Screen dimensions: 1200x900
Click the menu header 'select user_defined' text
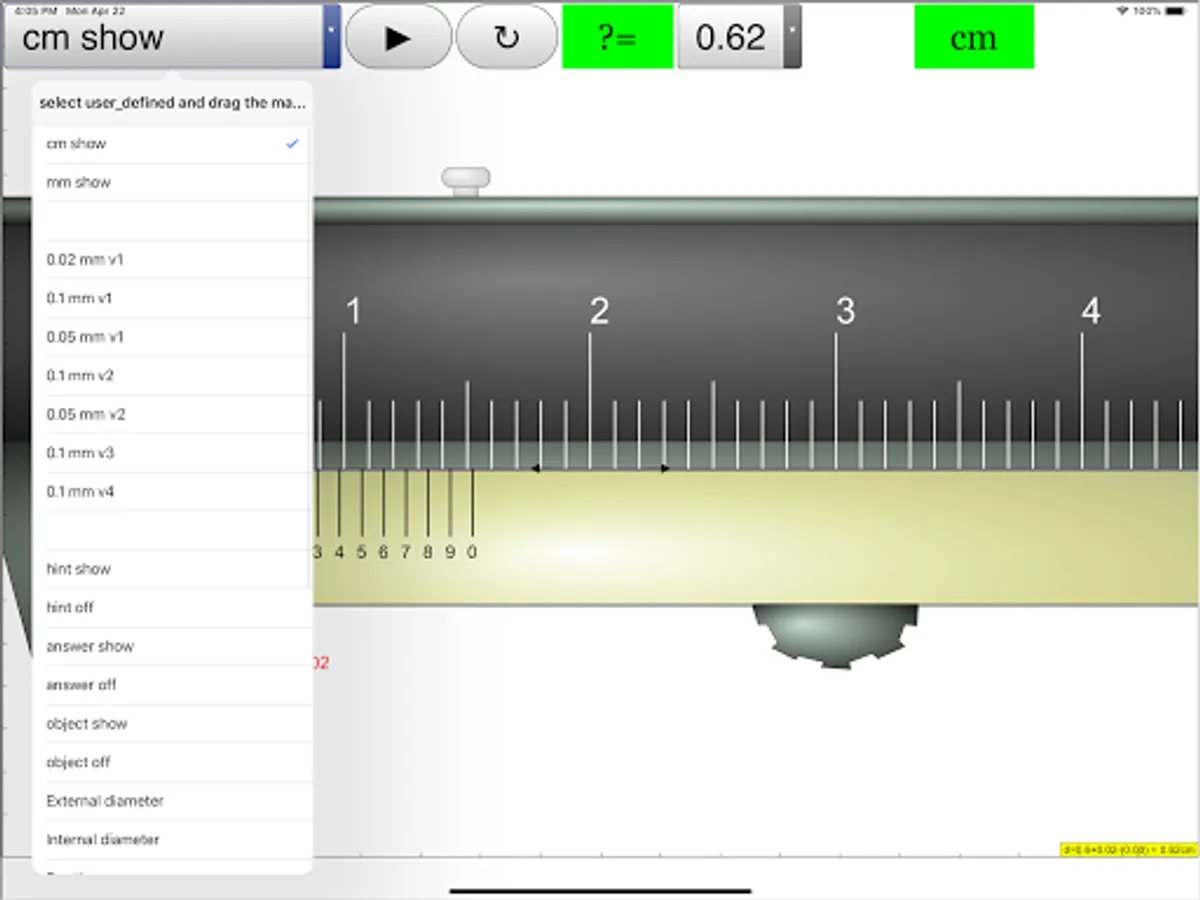click(x=172, y=103)
